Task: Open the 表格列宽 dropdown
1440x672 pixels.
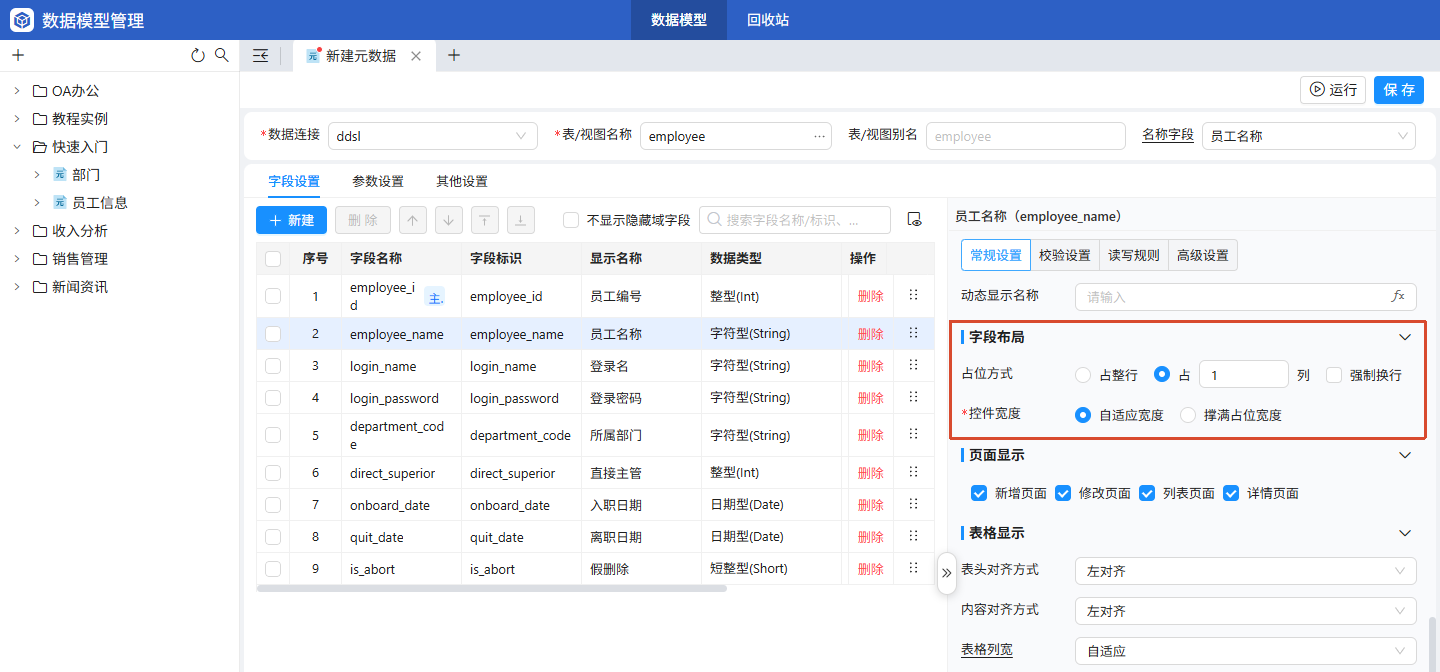Action: coord(1245,651)
